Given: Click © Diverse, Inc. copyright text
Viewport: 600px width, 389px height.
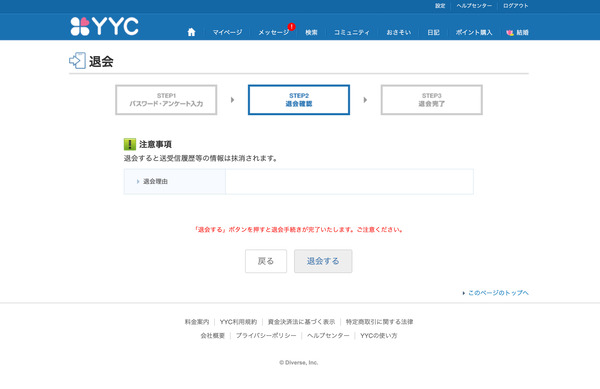Looking at the screenshot, I should (298, 363).
